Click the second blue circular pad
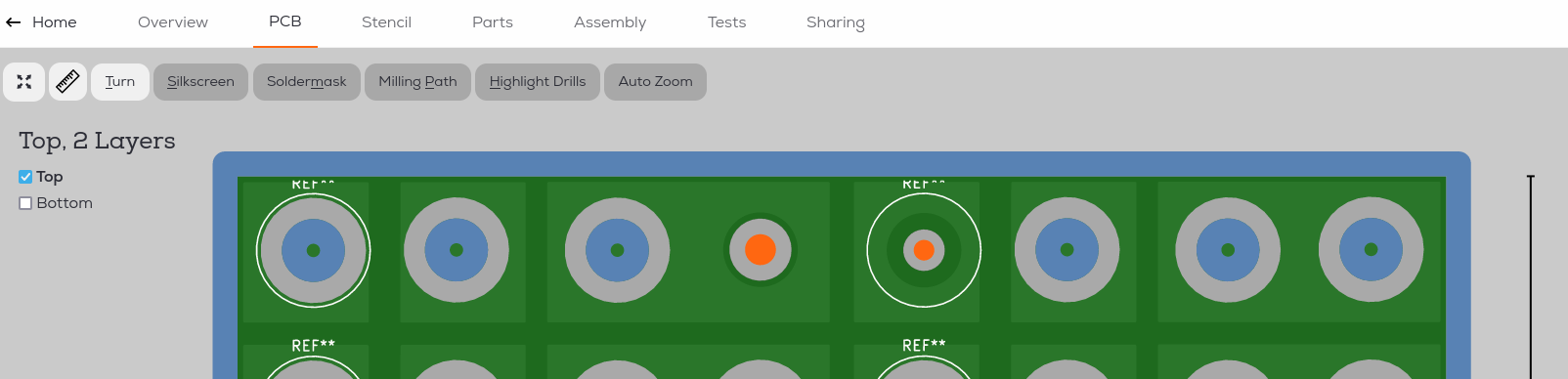 coord(457,250)
